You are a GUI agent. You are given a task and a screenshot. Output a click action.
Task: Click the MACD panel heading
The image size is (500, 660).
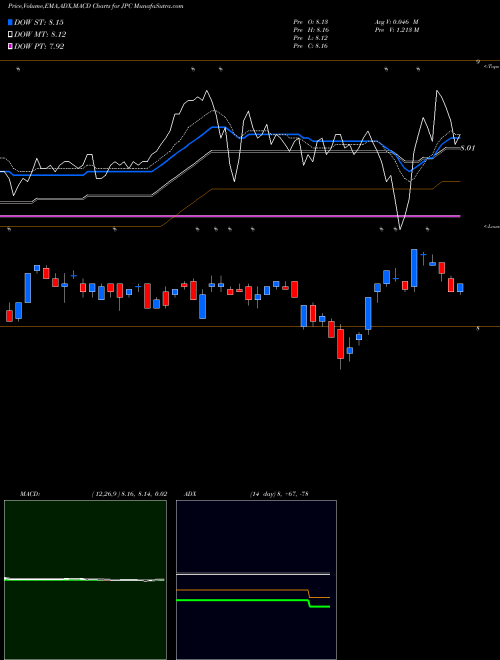pyautogui.click(x=30, y=494)
